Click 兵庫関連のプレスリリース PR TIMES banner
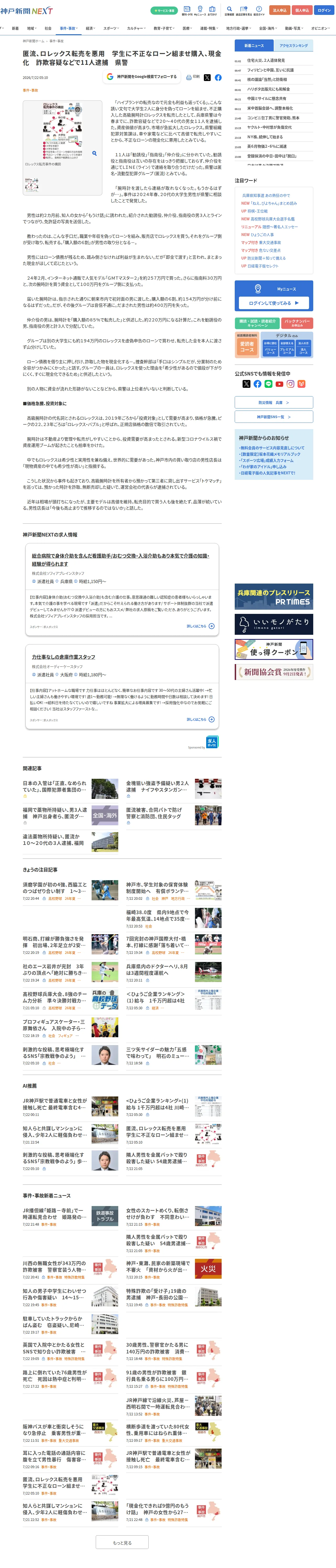The height and width of the screenshot is (1568, 336). [274, 597]
